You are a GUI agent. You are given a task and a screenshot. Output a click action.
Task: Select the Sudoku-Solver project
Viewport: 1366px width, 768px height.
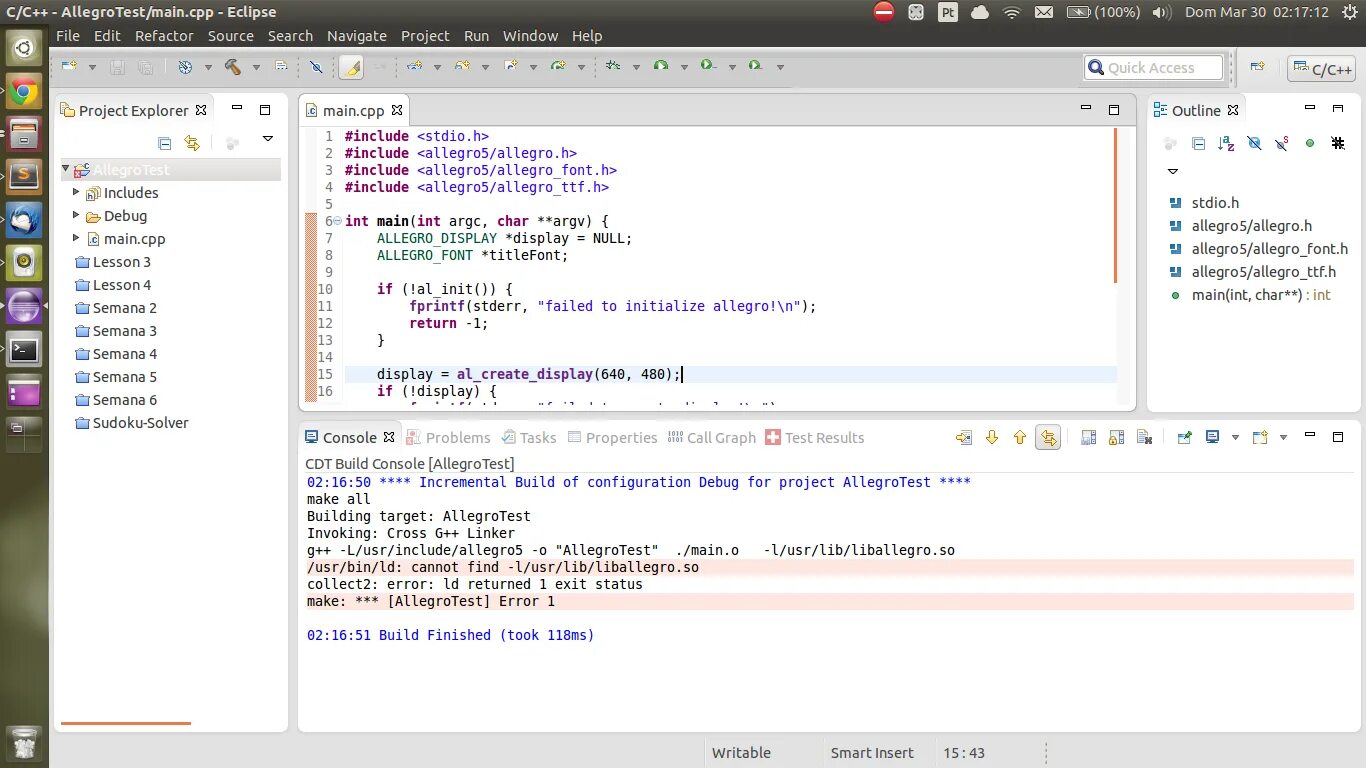(x=140, y=422)
